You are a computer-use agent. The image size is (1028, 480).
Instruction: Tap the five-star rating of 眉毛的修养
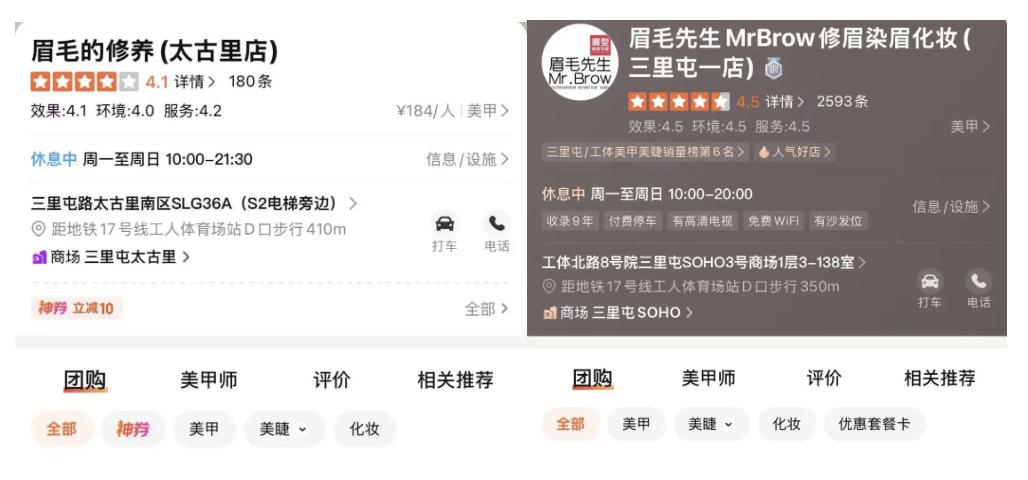click(x=85, y=82)
